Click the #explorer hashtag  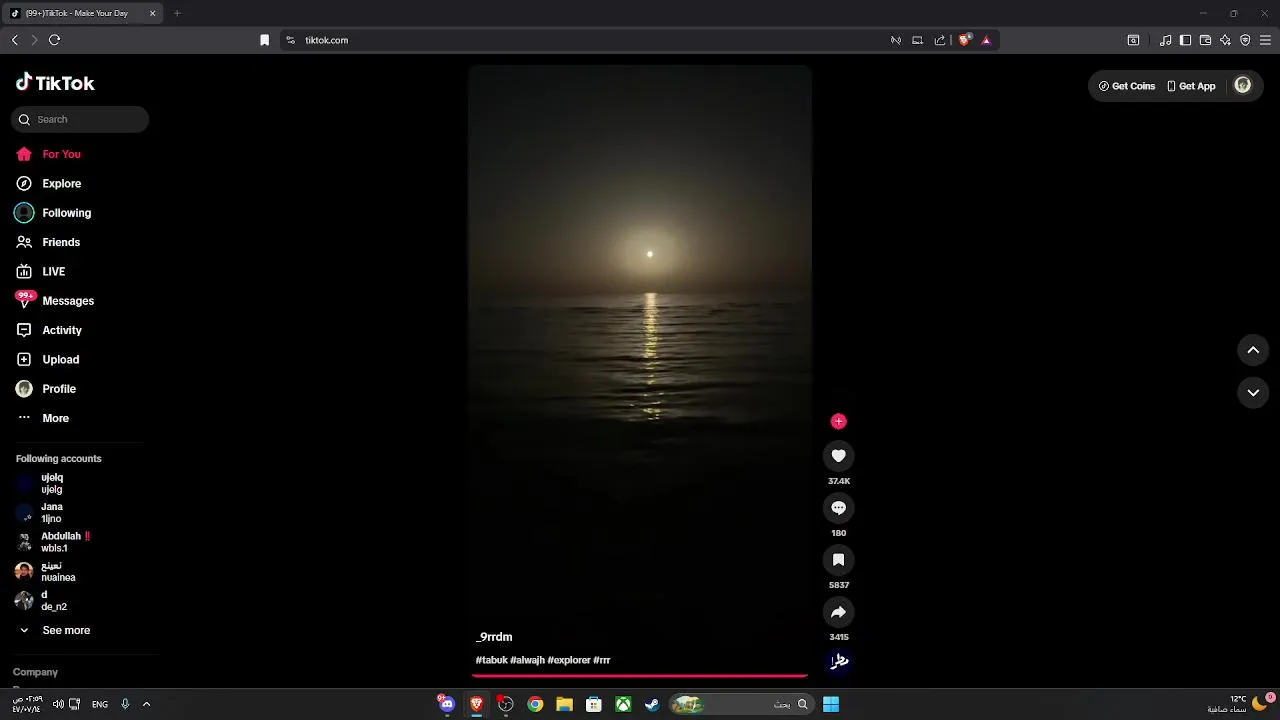point(569,660)
